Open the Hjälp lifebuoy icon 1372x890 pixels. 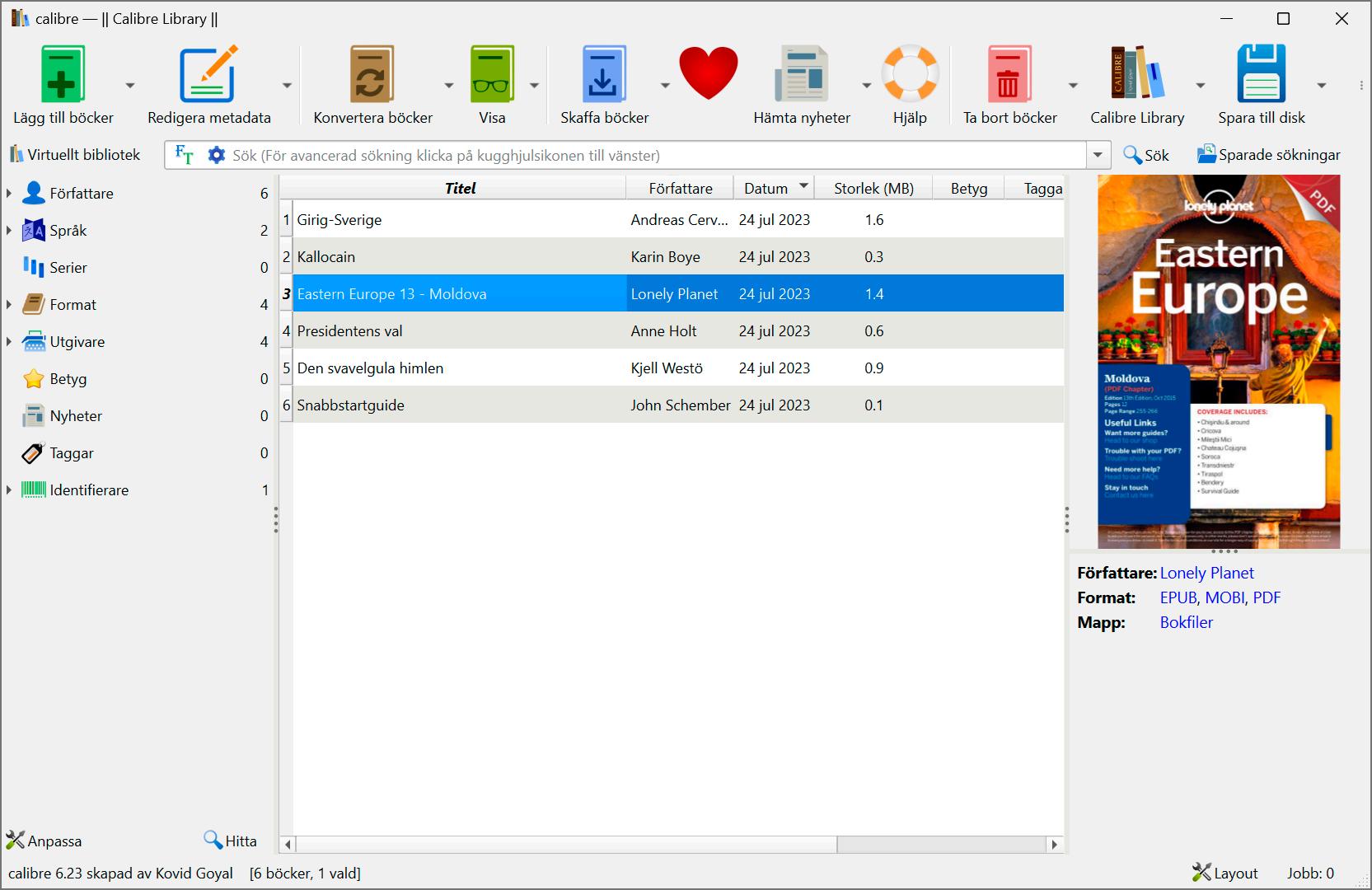point(910,74)
